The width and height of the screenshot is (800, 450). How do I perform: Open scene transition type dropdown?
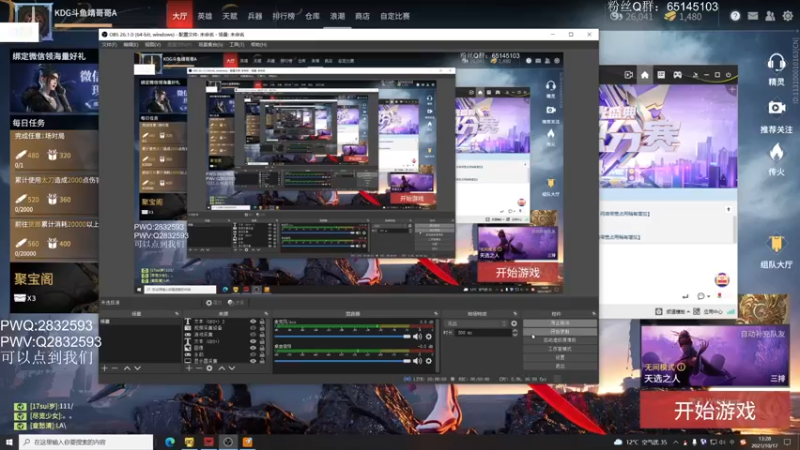[x=477, y=323]
